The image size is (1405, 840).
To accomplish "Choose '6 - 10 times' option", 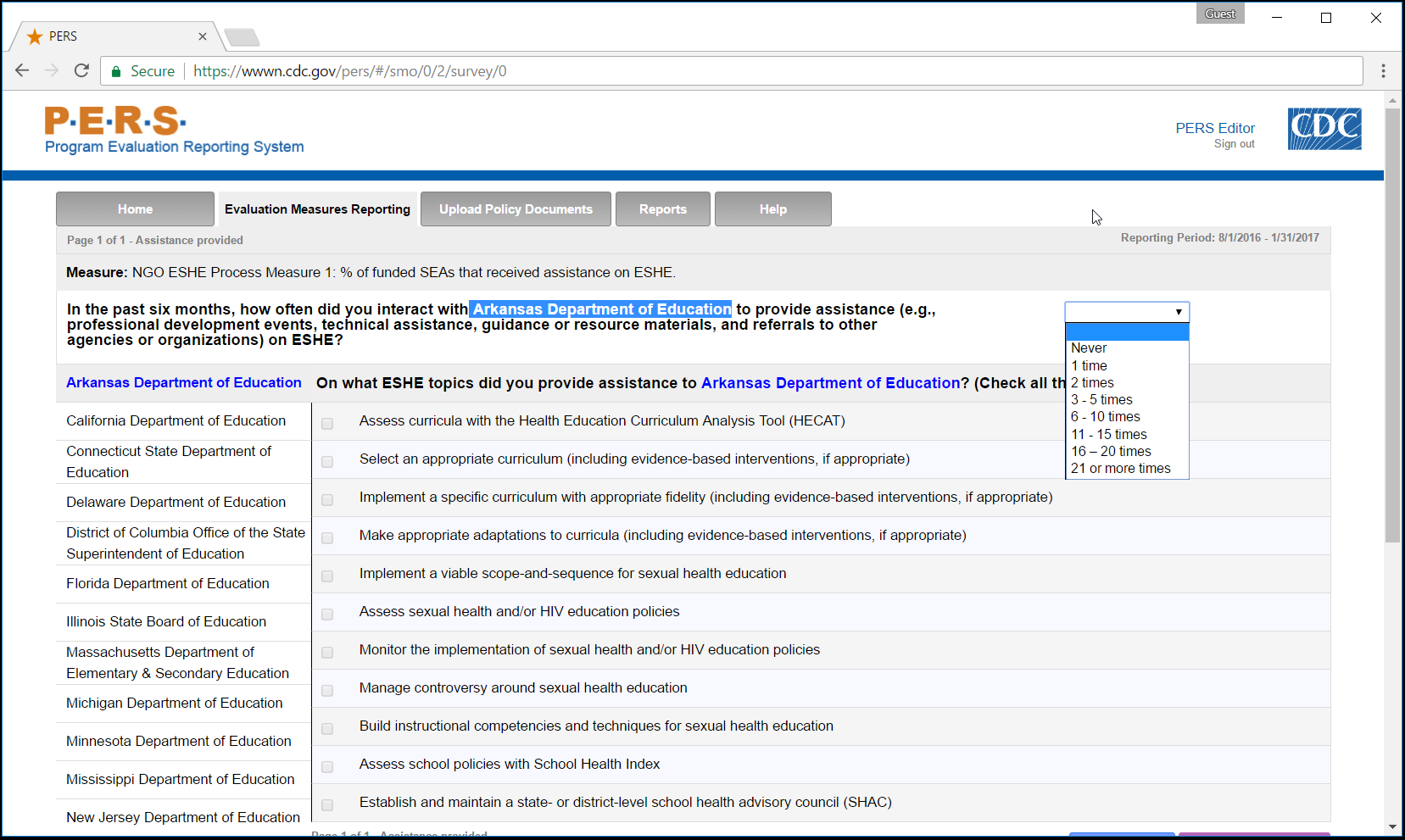I will [x=1127, y=417].
